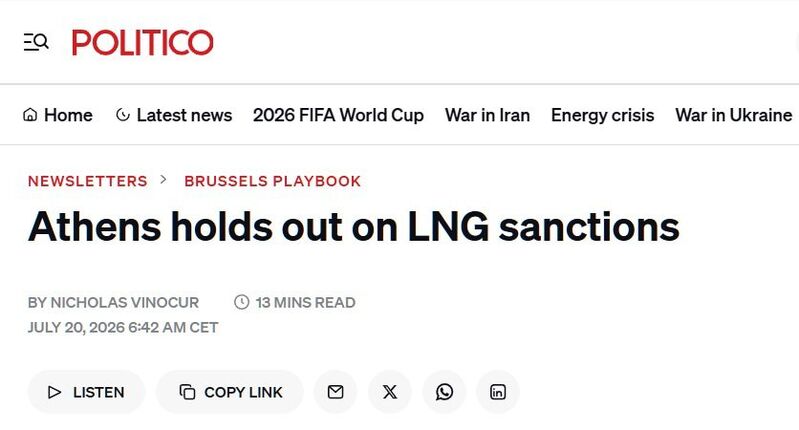The height and width of the screenshot is (430, 799).
Task: Click the clock icon beside Latest news
Action: click(123, 115)
